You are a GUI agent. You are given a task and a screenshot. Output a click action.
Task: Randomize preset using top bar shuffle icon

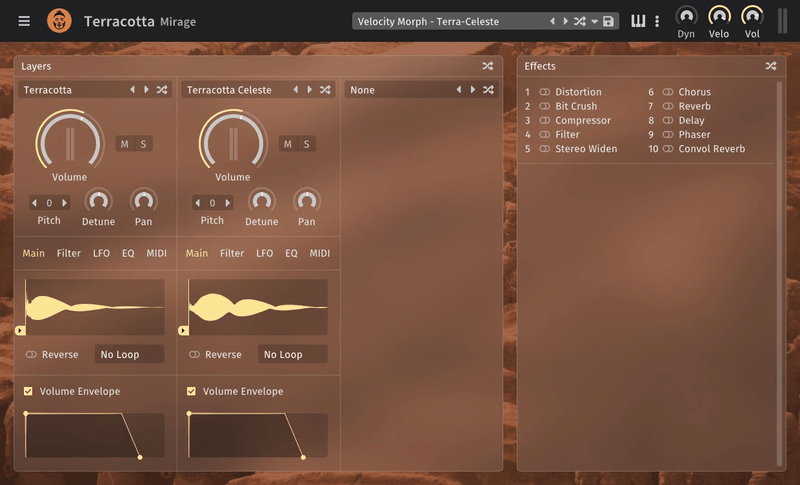pos(580,21)
